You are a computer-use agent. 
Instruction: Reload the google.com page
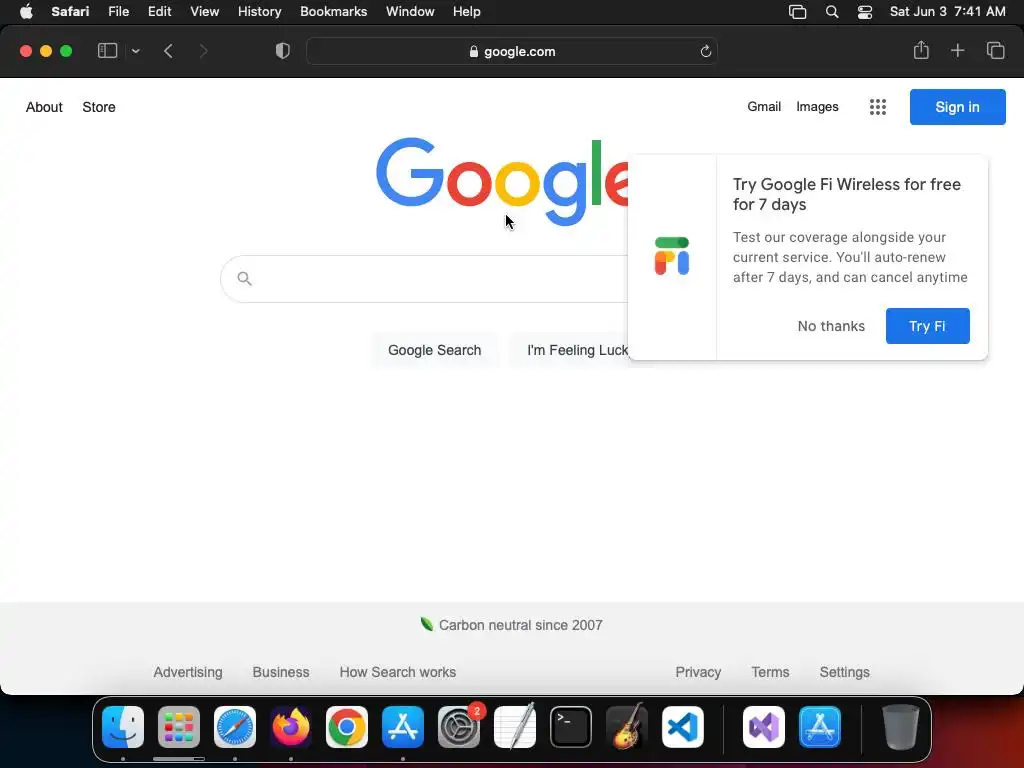(x=705, y=52)
